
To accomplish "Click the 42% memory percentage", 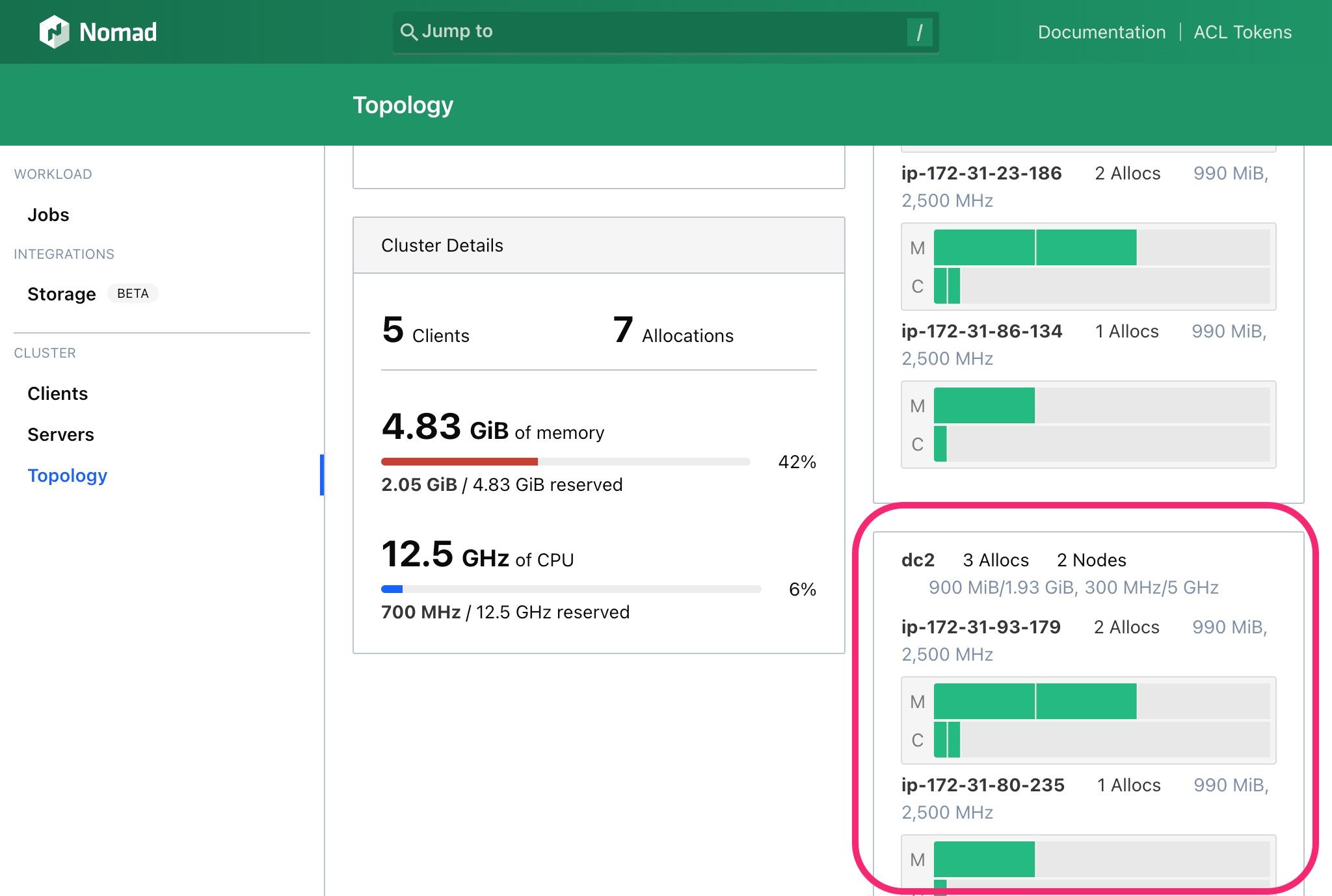I will pos(797,462).
